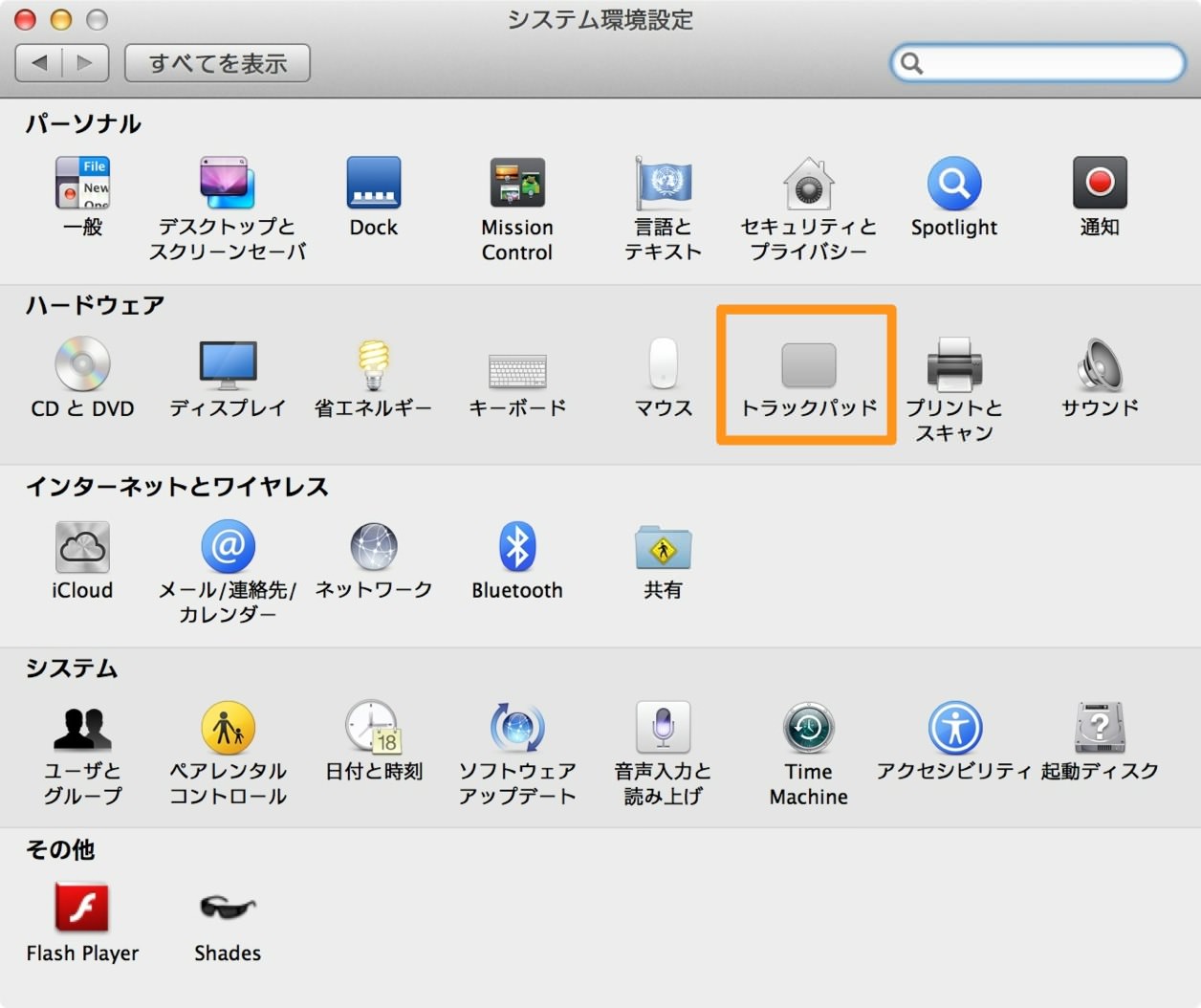Open セキュリティとプライバシー preferences
Viewport: 1201px width, 1008px height.
click(x=808, y=183)
